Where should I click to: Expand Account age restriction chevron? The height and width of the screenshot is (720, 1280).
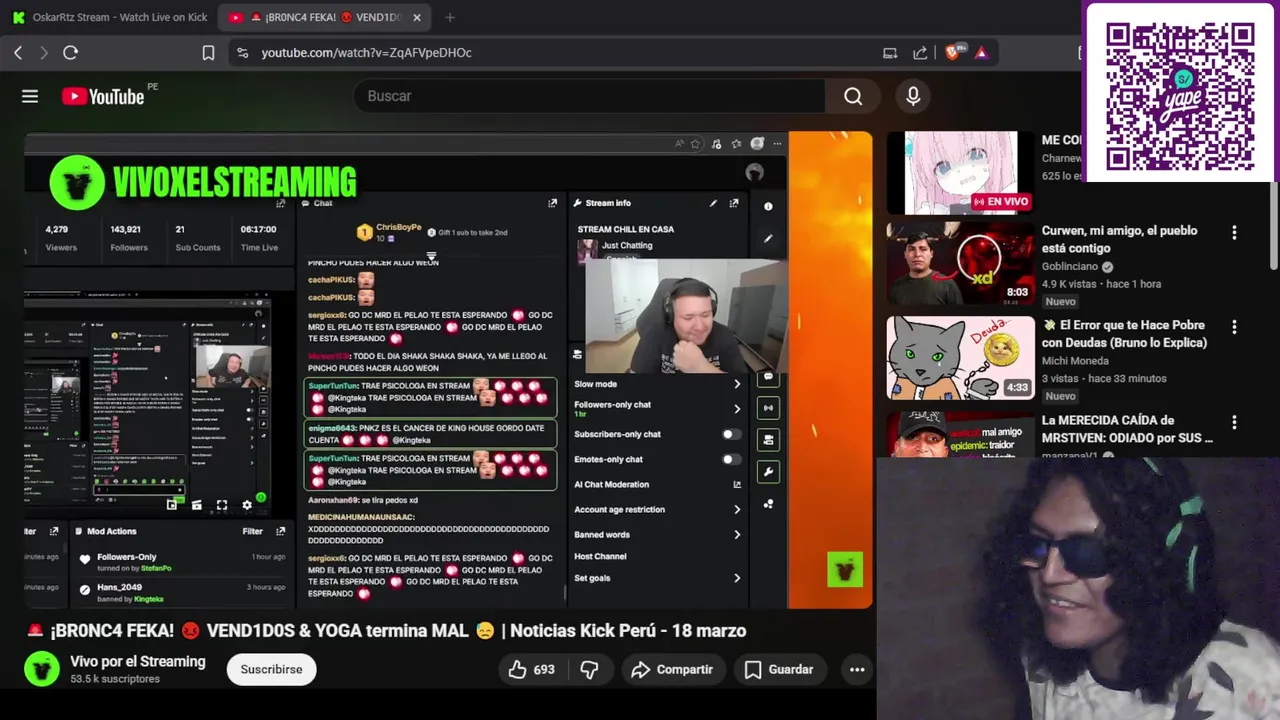[x=737, y=509]
